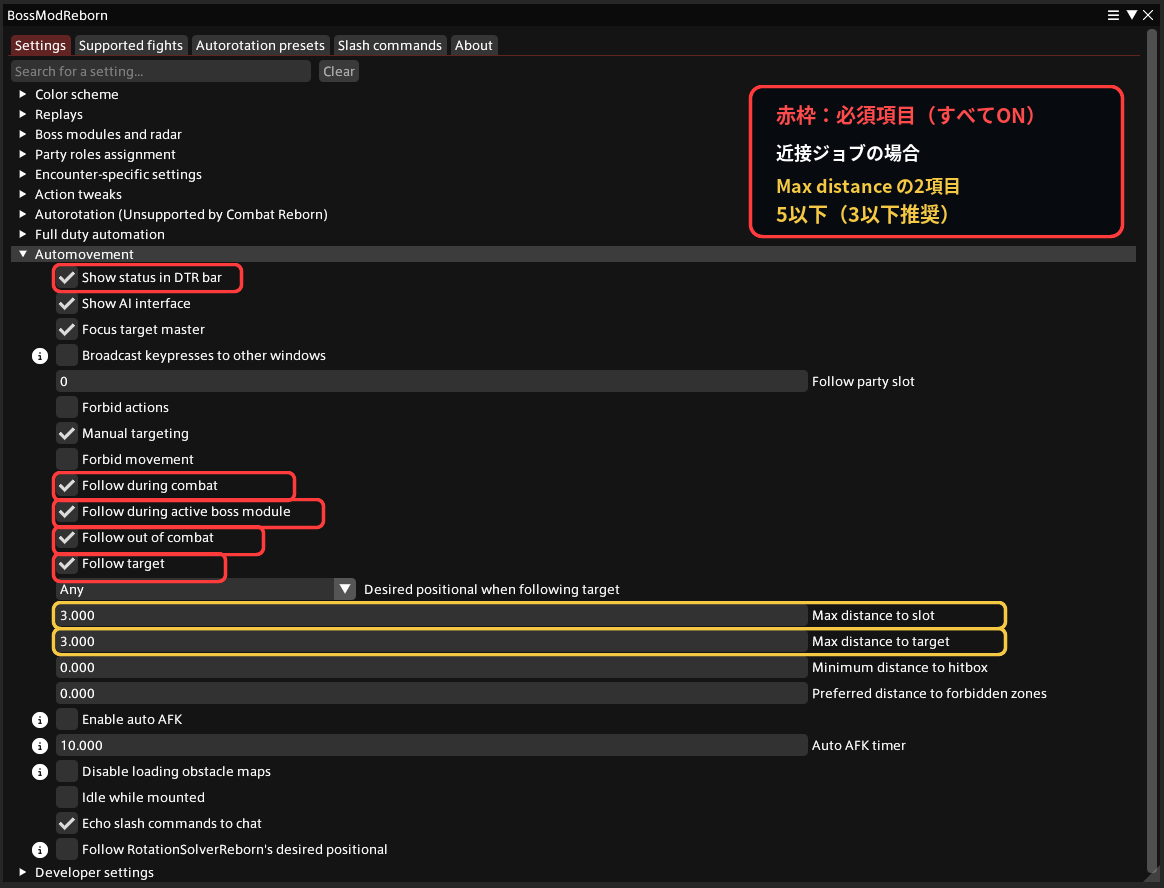This screenshot has width=1164, height=888.
Task: Click Max distance to target field
Action: tap(431, 641)
